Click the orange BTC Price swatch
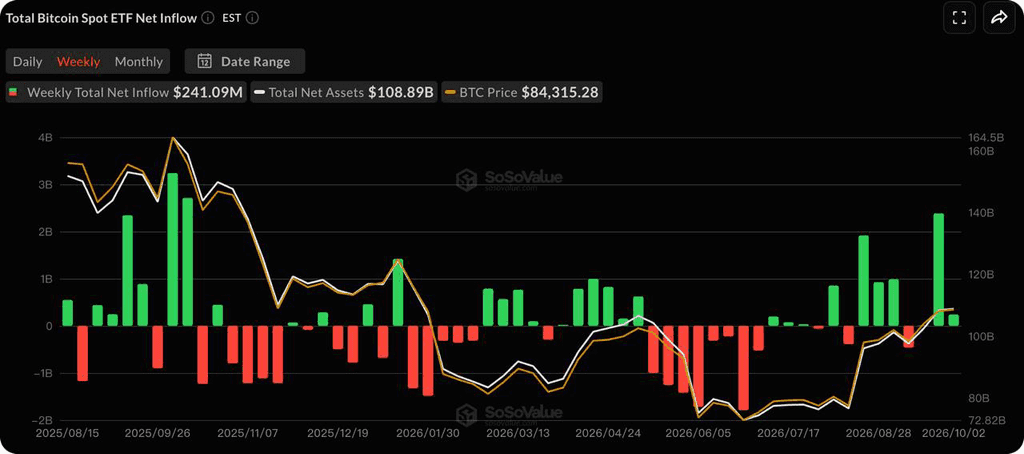Screen dimensions: 1024x454 tap(450, 93)
